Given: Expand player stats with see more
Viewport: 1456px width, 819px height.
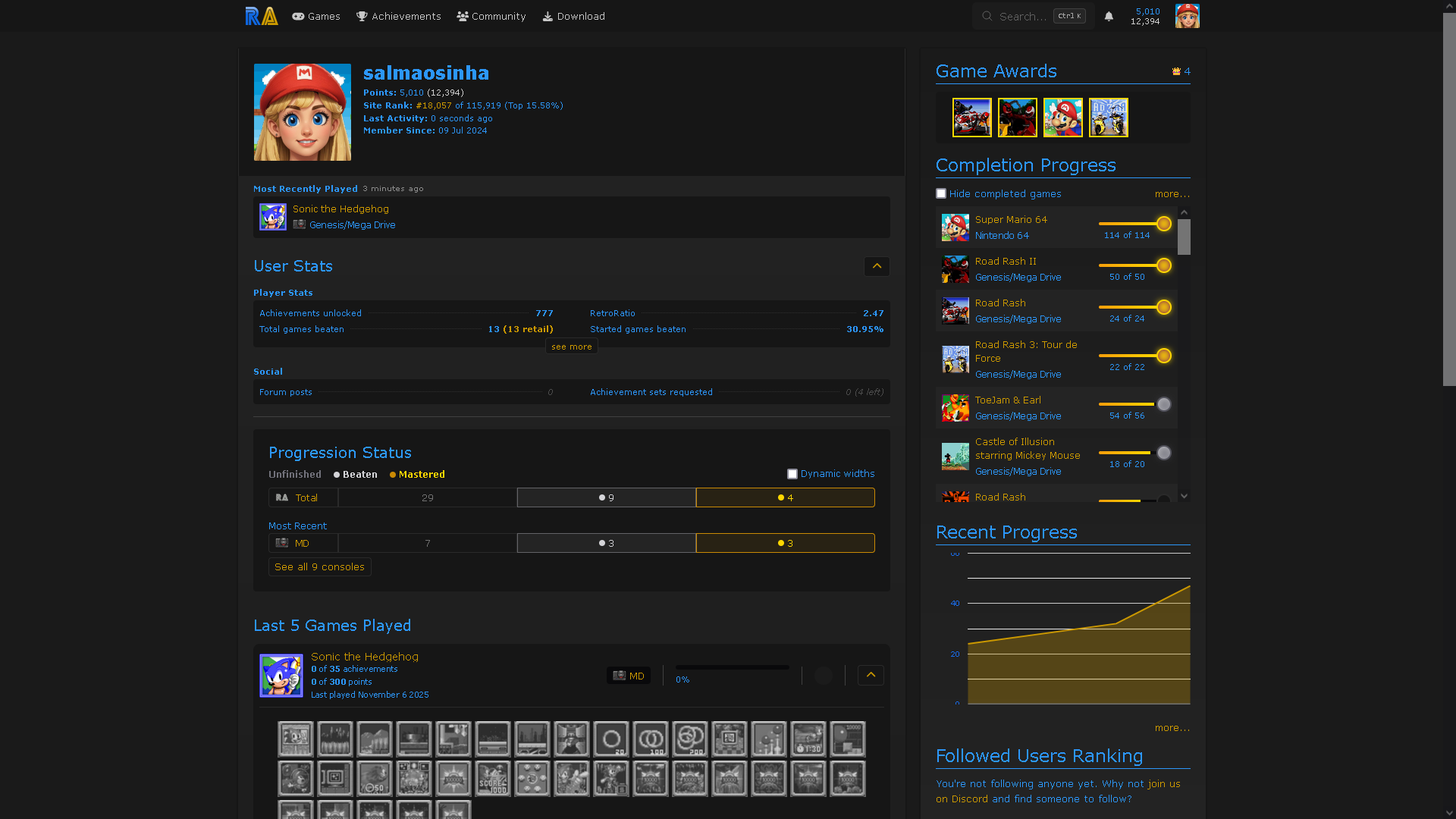Looking at the screenshot, I should [x=571, y=347].
